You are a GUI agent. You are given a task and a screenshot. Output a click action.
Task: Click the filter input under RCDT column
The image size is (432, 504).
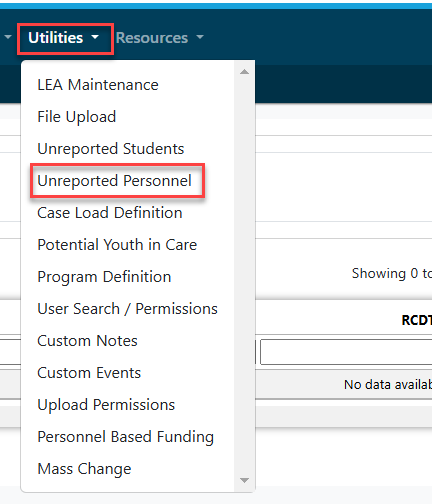[x=346, y=352]
